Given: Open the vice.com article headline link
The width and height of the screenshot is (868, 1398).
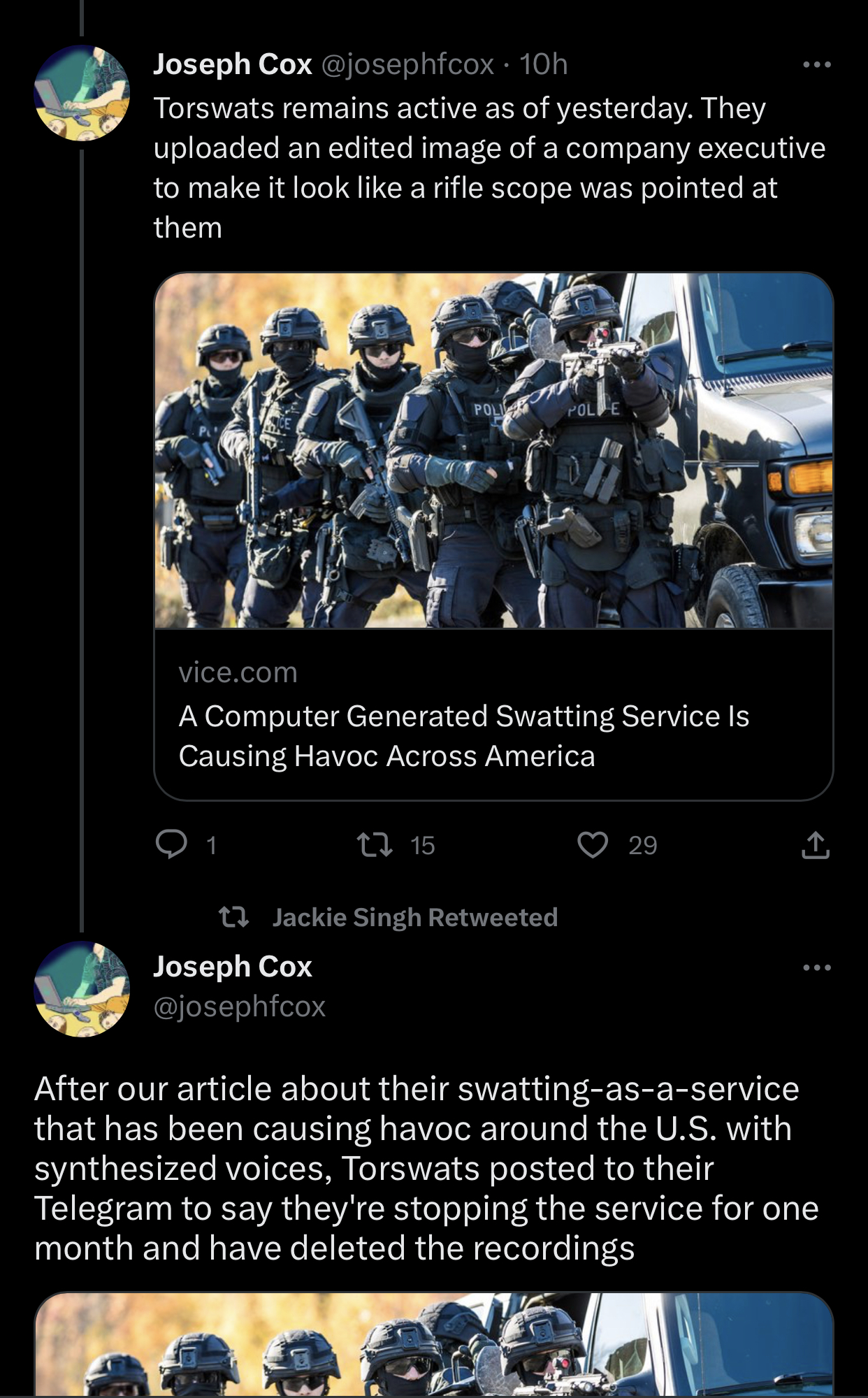Looking at the screenshot, I should tap(463, 736).
